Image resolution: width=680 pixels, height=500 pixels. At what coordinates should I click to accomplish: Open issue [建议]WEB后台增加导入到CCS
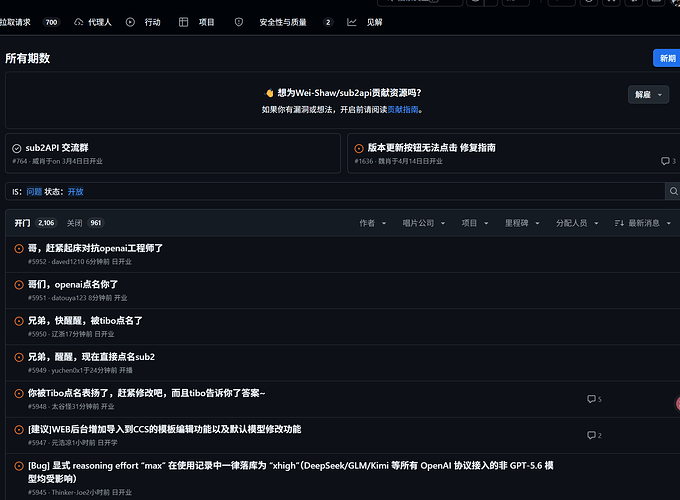165,429
